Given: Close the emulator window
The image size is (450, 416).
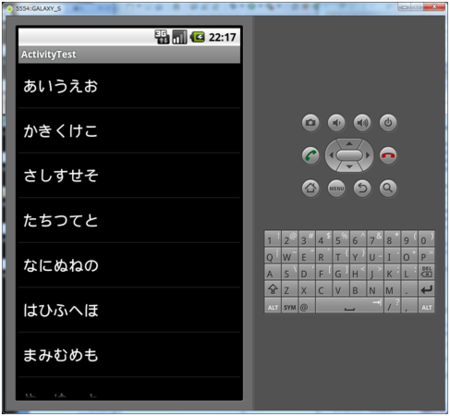Looking at the screenshot, I should [435, 7].
